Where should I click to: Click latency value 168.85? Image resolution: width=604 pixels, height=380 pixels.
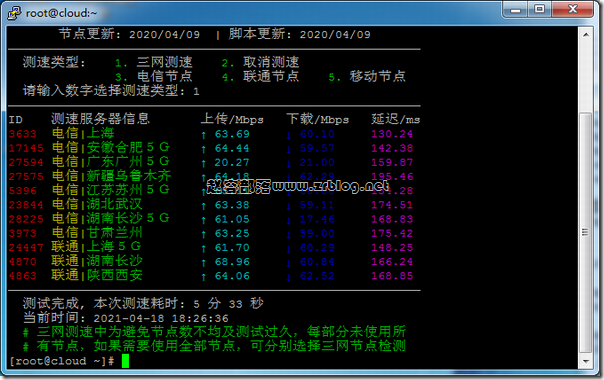coord(392,276)
